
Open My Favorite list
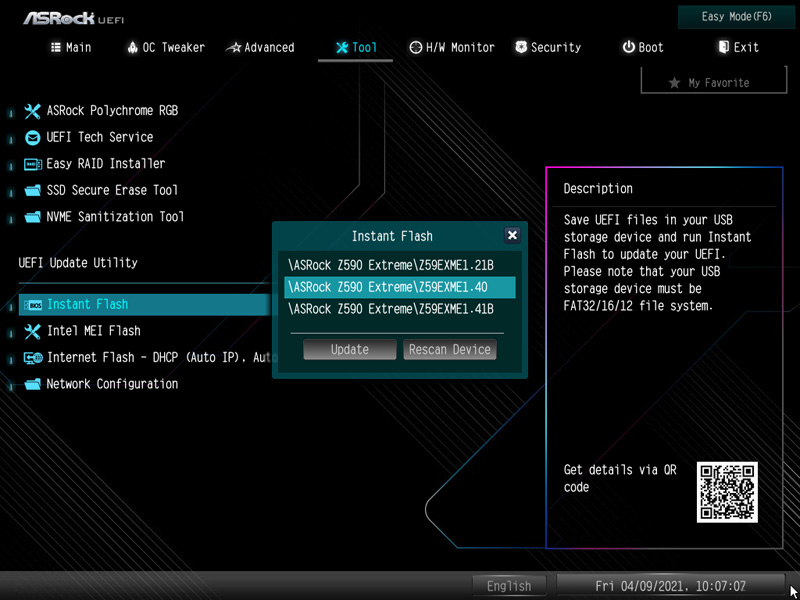[x=714, y=82]
